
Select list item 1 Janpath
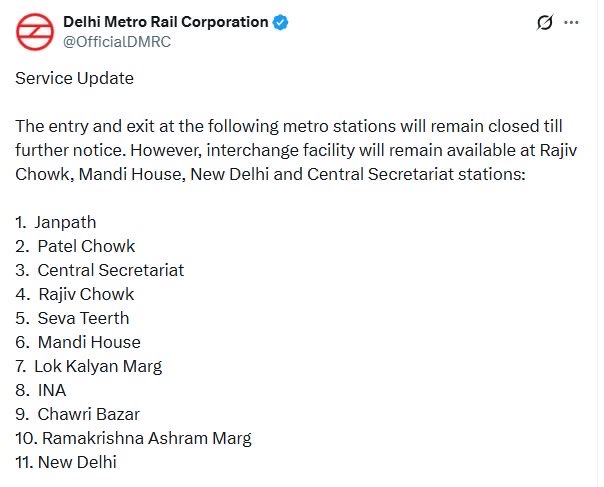[x=56, y=222]
